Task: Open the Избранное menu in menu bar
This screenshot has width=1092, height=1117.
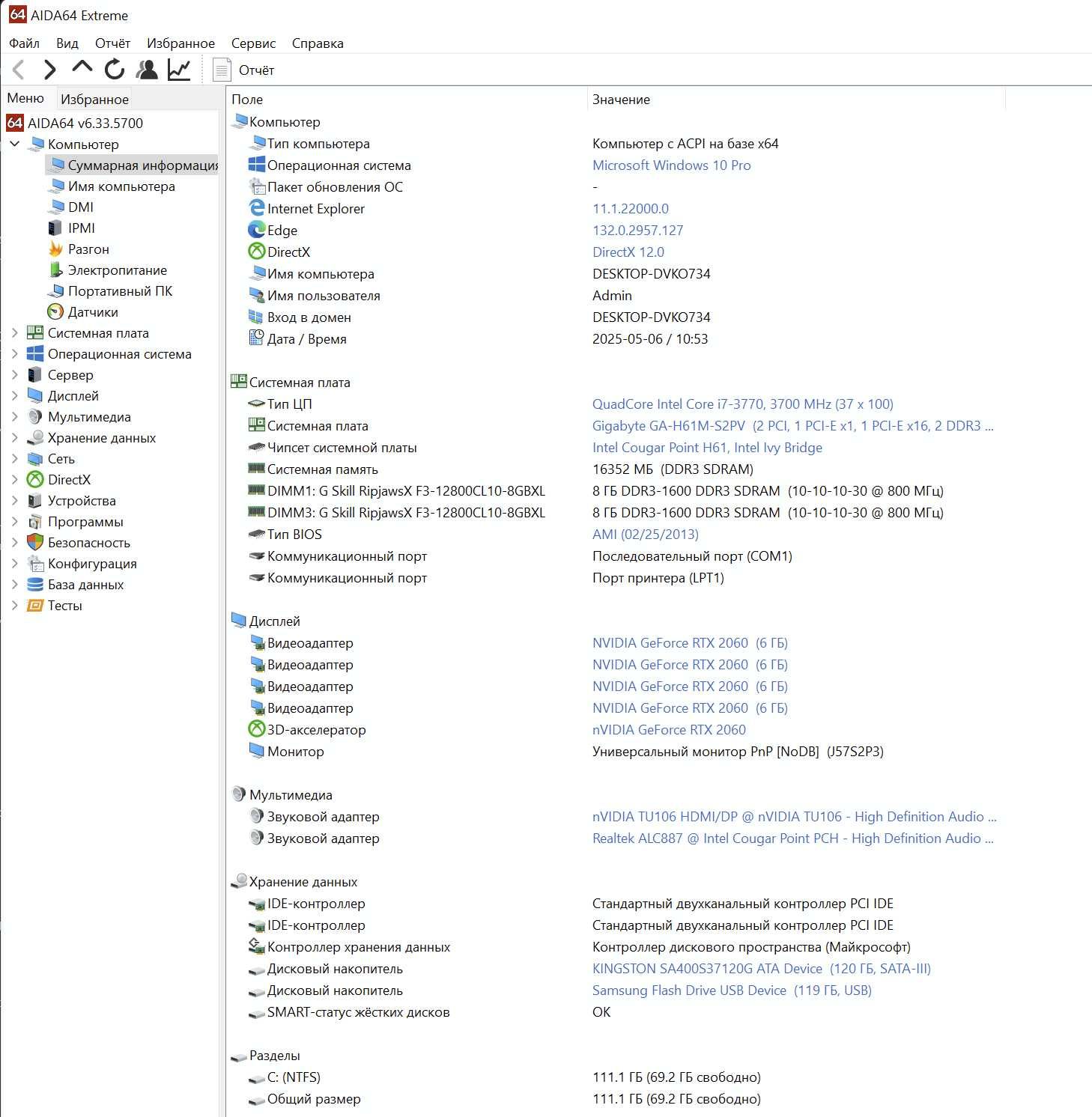Action: 181,43
